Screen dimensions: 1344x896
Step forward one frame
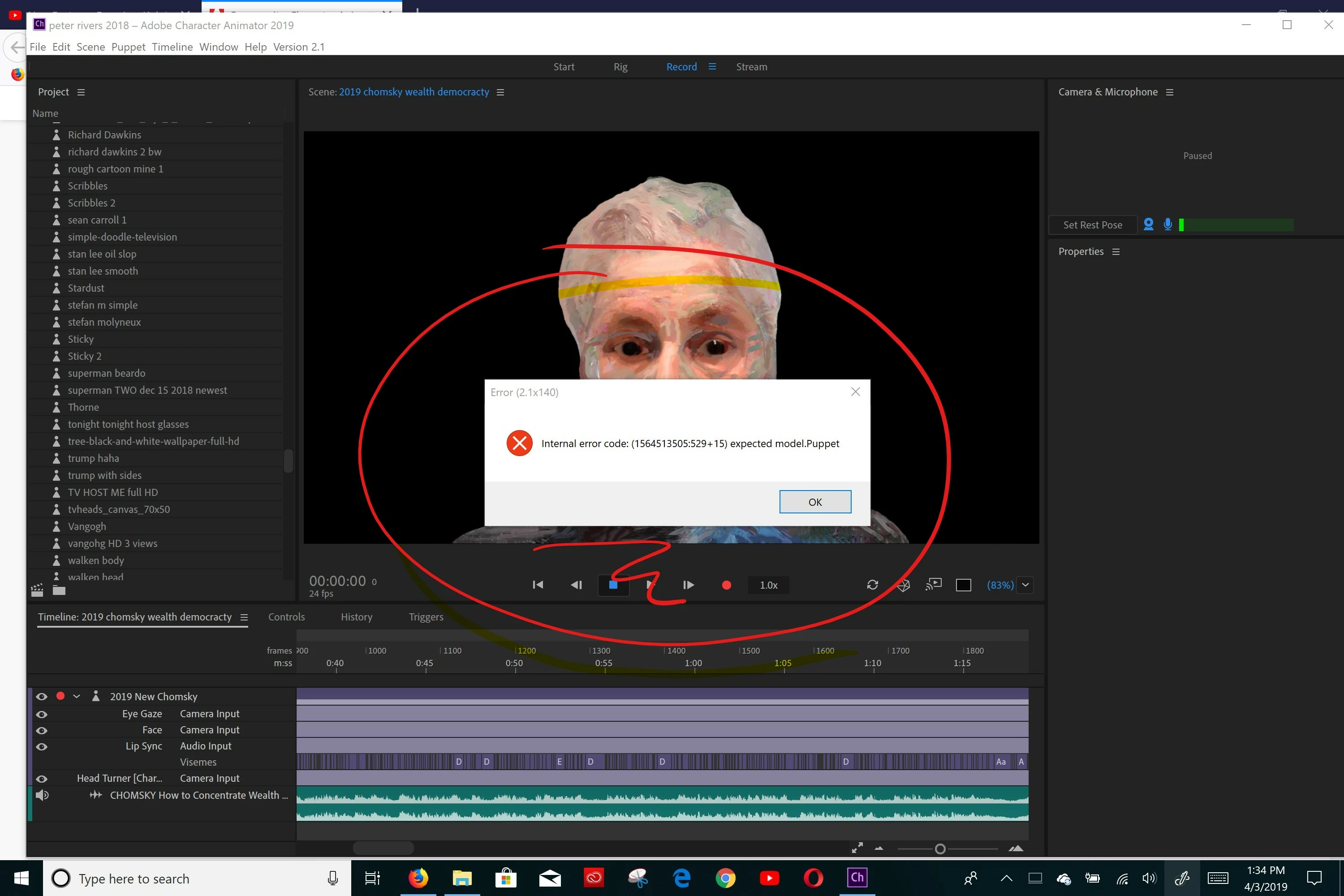(x=688, y=585)
